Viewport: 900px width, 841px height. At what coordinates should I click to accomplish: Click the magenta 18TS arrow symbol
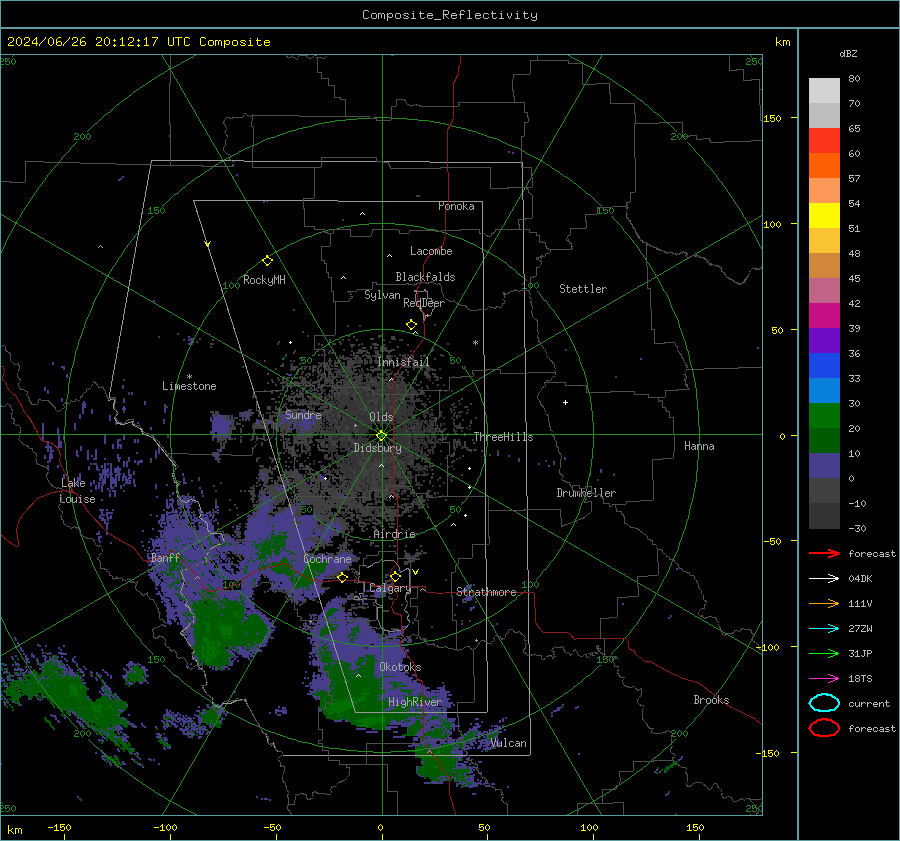pos(824,679)
